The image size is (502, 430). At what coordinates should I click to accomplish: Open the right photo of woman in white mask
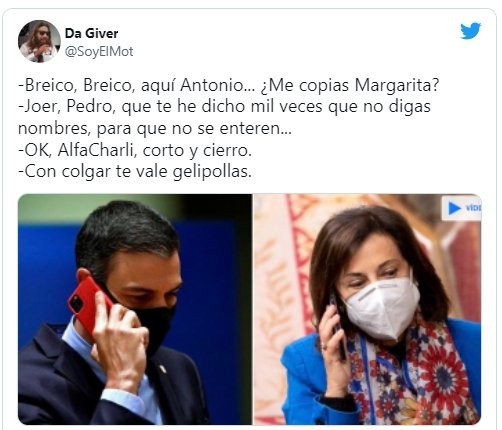click(x=367, y=309)
